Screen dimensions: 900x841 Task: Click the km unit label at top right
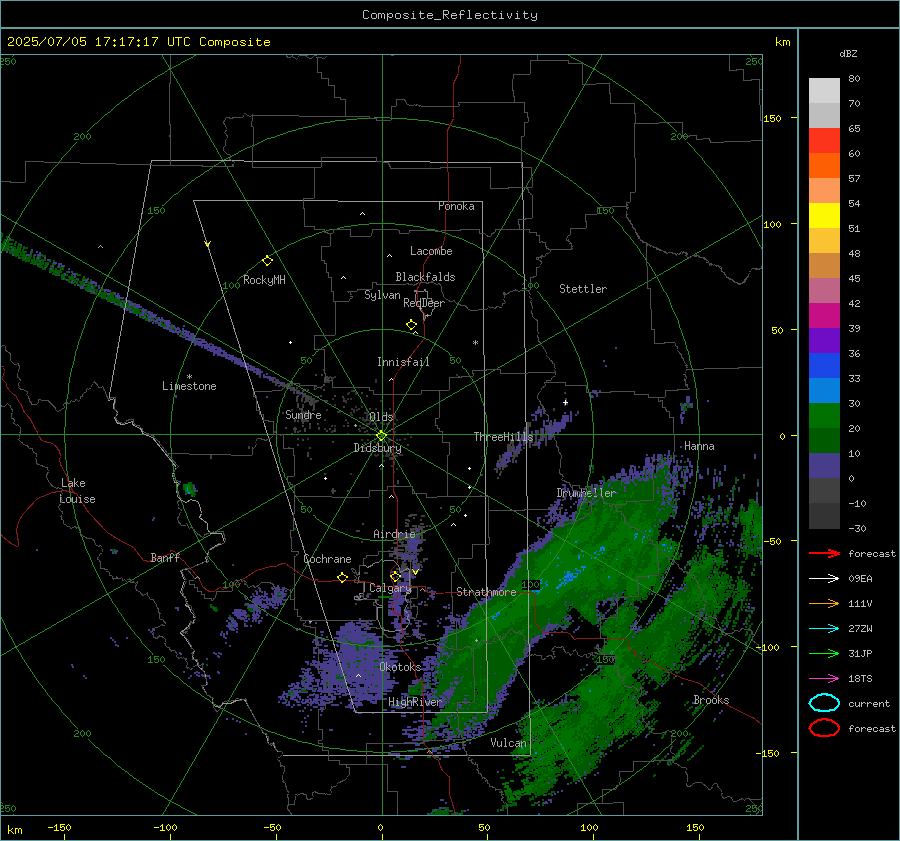[x=782, y=42]
